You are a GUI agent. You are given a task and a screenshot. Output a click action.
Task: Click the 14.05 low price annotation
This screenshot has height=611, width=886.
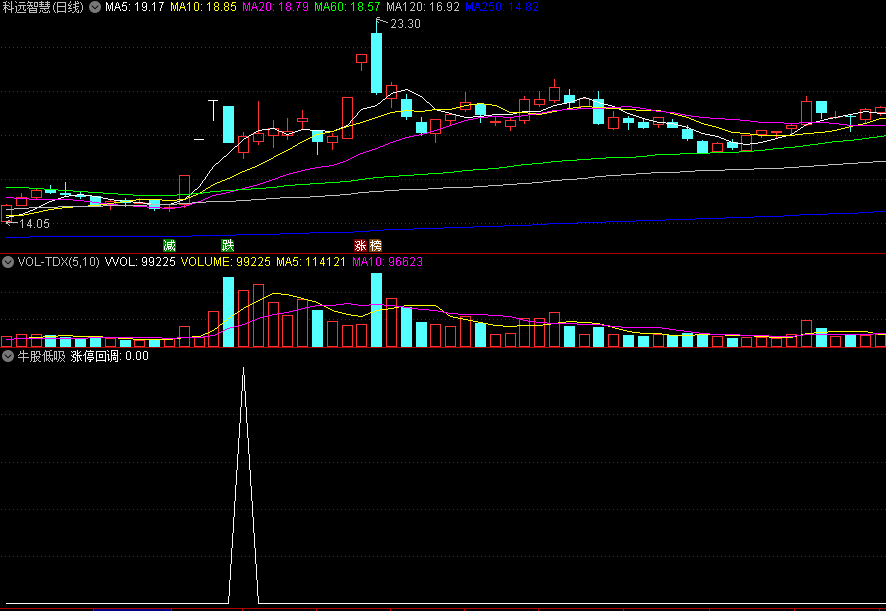tap(34, 224)
